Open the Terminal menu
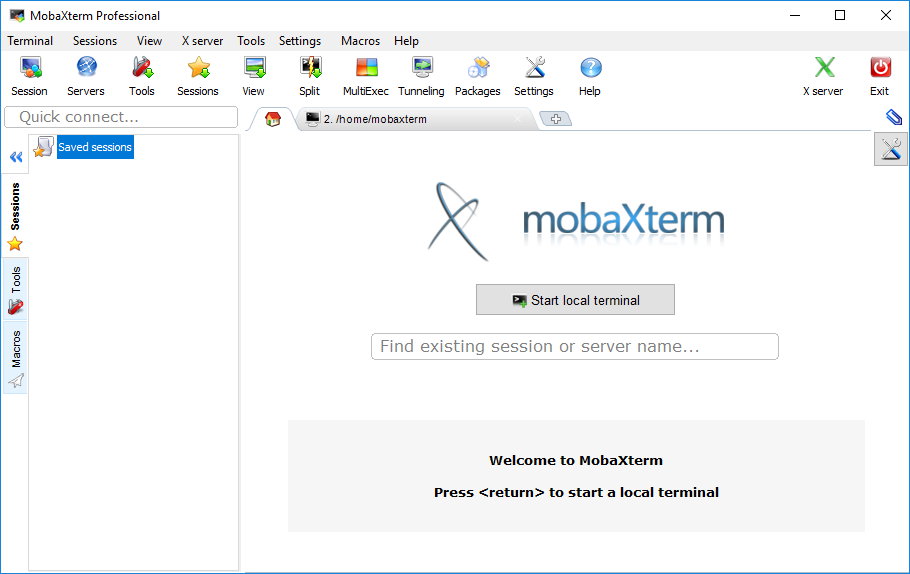910x574 pixels. tap(30, 41)
